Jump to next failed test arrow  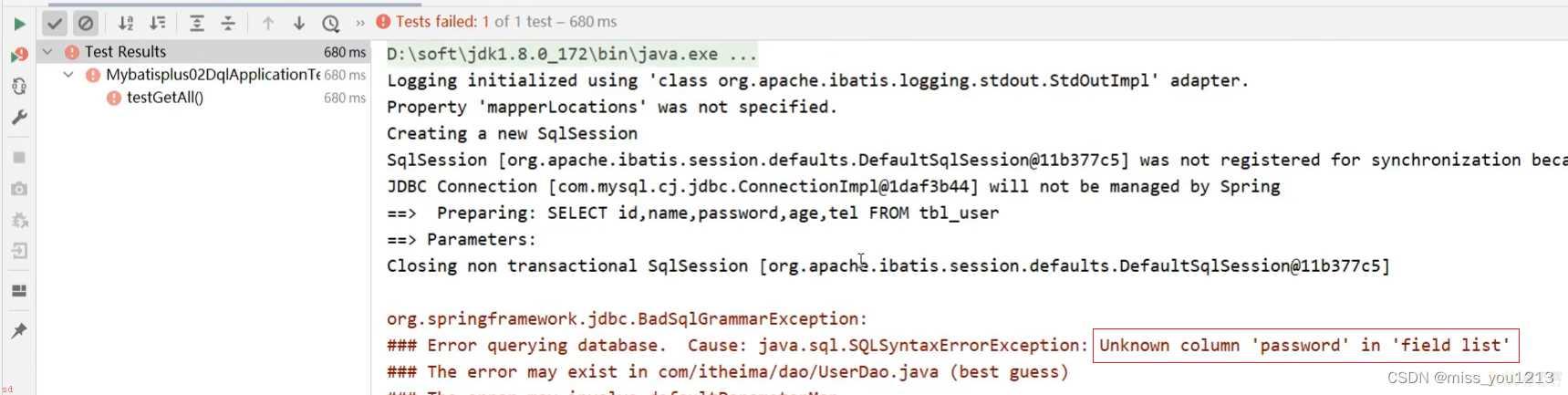tap(299, 23)
